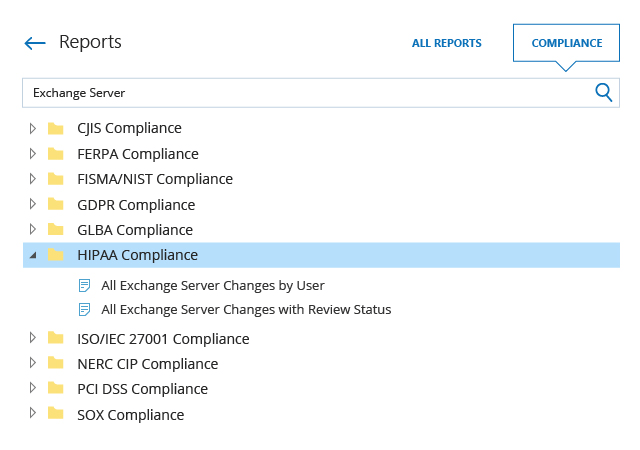The width and height of the screenshot is (640, 450).
Task: Open All Exchange Server Changes by User
Action: tap(213, 285)
